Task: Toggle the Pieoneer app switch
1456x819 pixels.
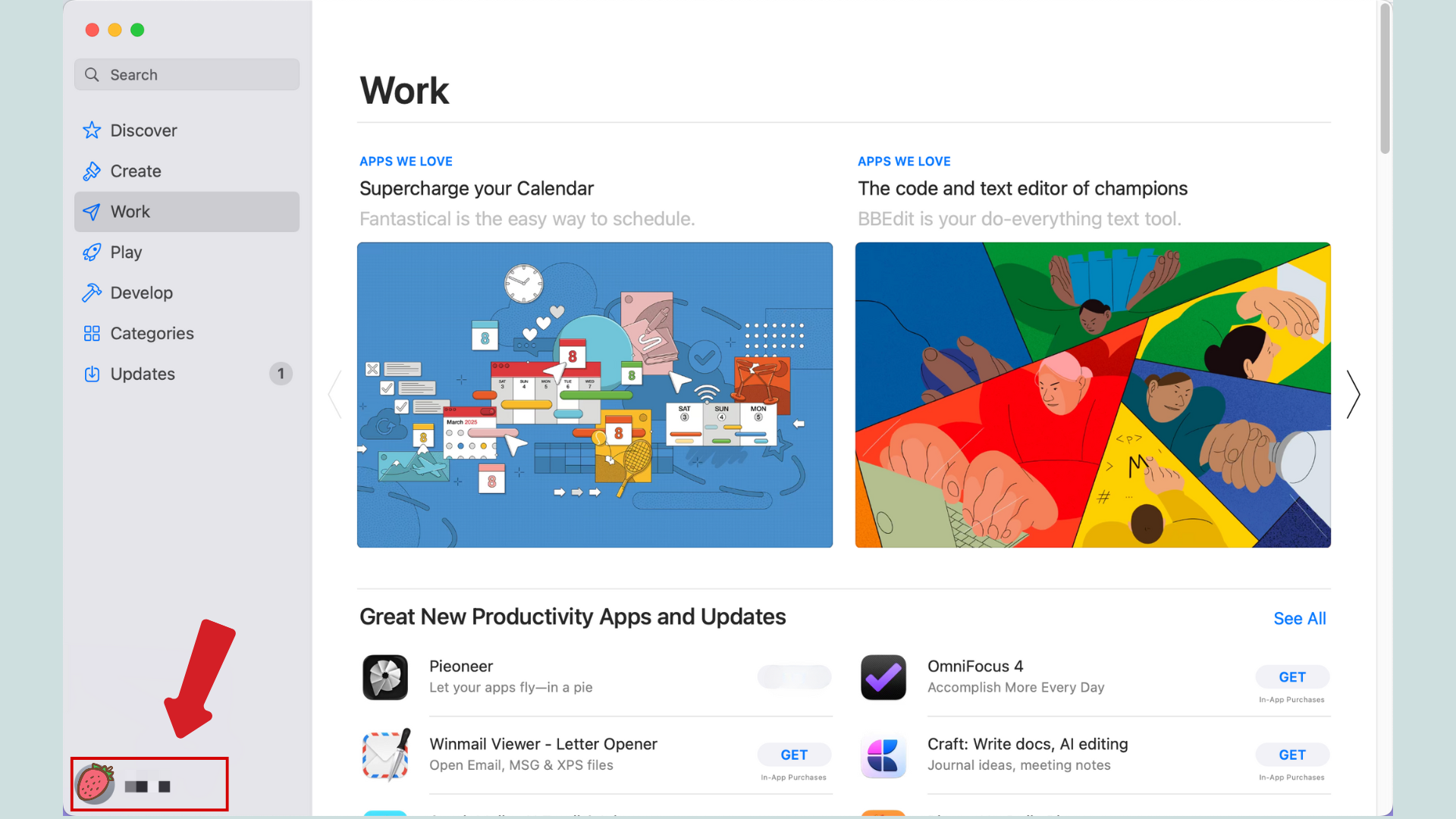Action: [x=796, y=677]
